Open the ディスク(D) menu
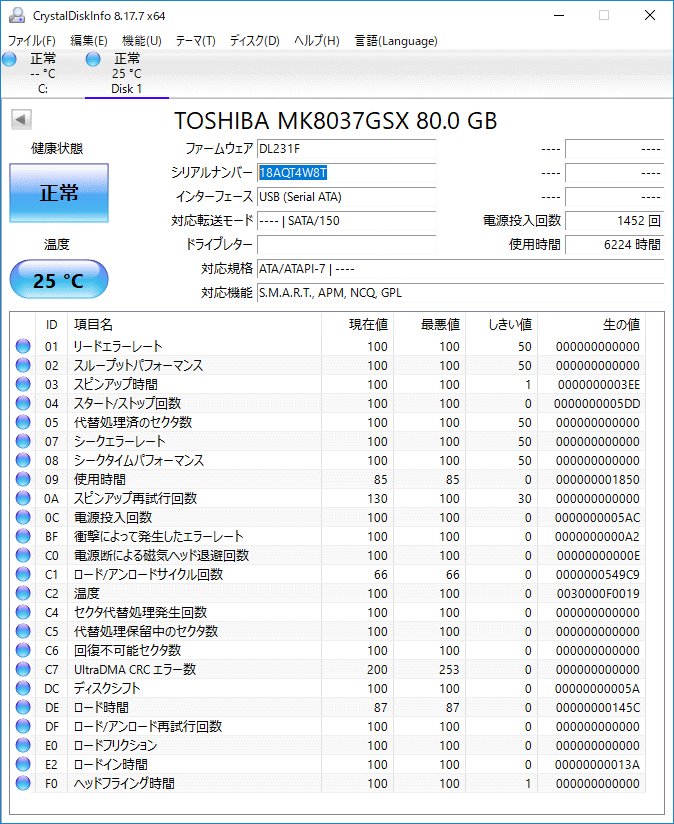 pyautogui.click(x=254, y=40)
